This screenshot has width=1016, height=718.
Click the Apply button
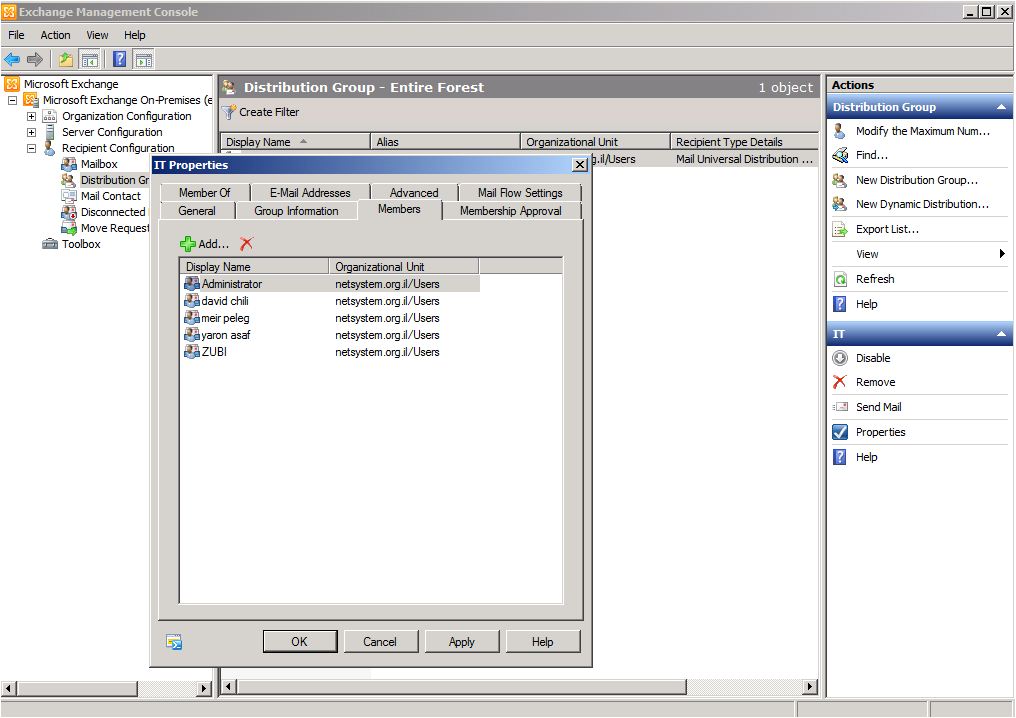(x=462, y=642)
